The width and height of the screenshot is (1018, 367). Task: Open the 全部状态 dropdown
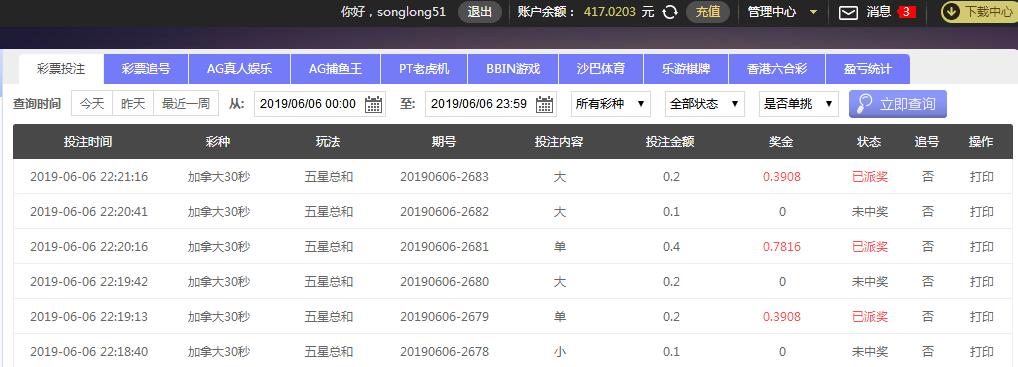[x=704, y=104]
